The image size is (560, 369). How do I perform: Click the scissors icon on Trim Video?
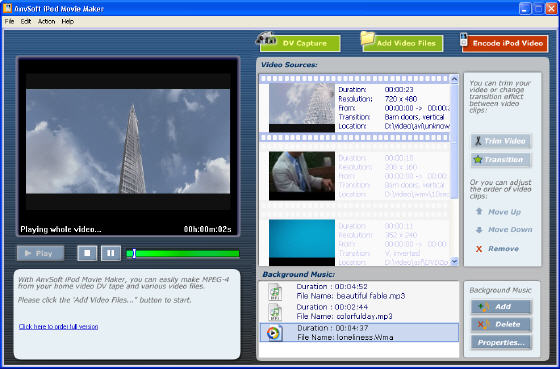pyautogui.click(x=478, y=141)
